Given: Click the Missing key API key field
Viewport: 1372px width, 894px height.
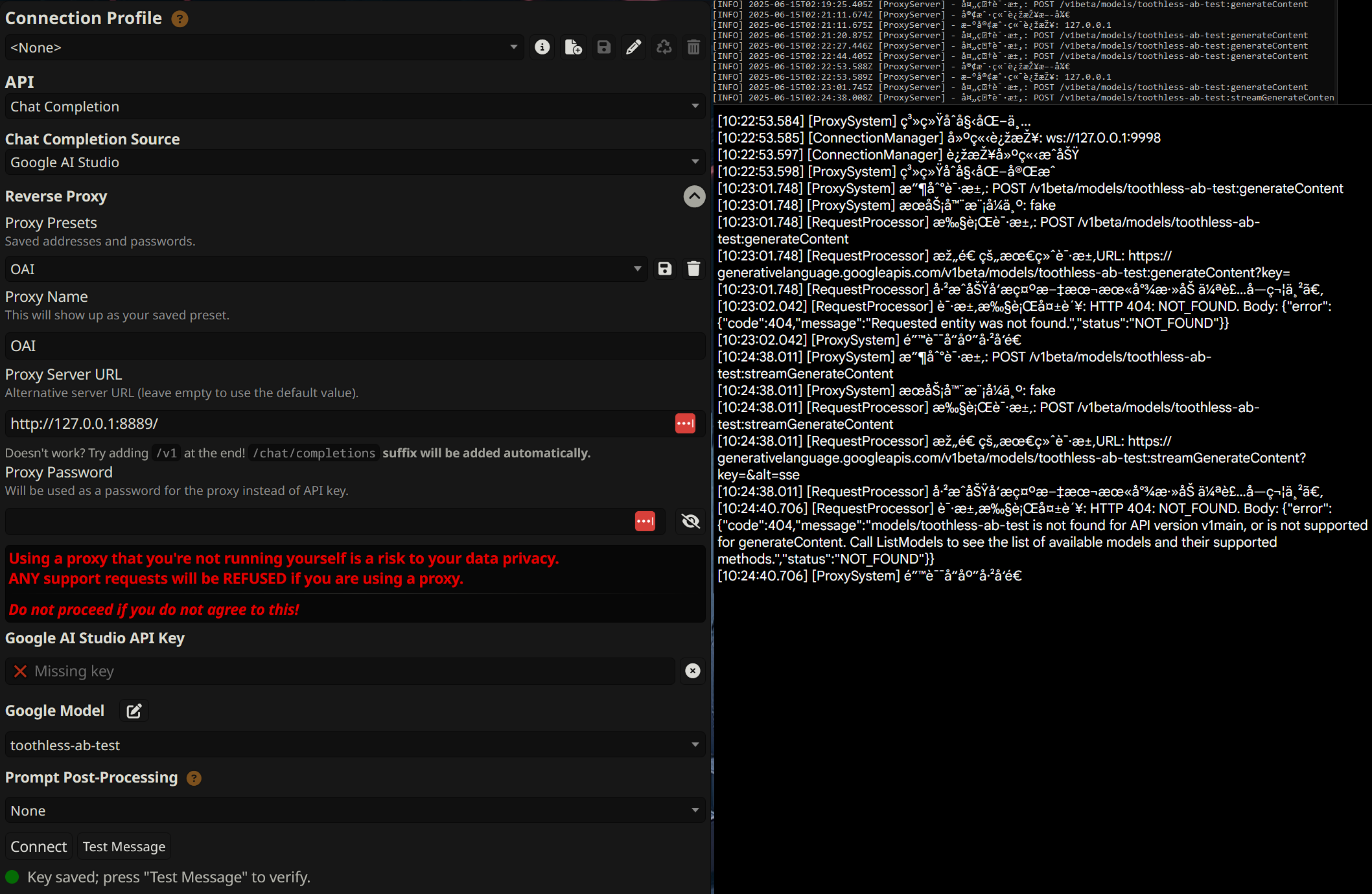Looking at the screenshot, I should click(340, 671).
